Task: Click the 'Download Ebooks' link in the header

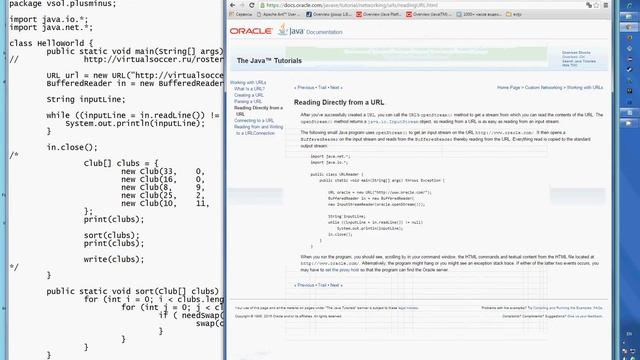Action: (576, 53)
